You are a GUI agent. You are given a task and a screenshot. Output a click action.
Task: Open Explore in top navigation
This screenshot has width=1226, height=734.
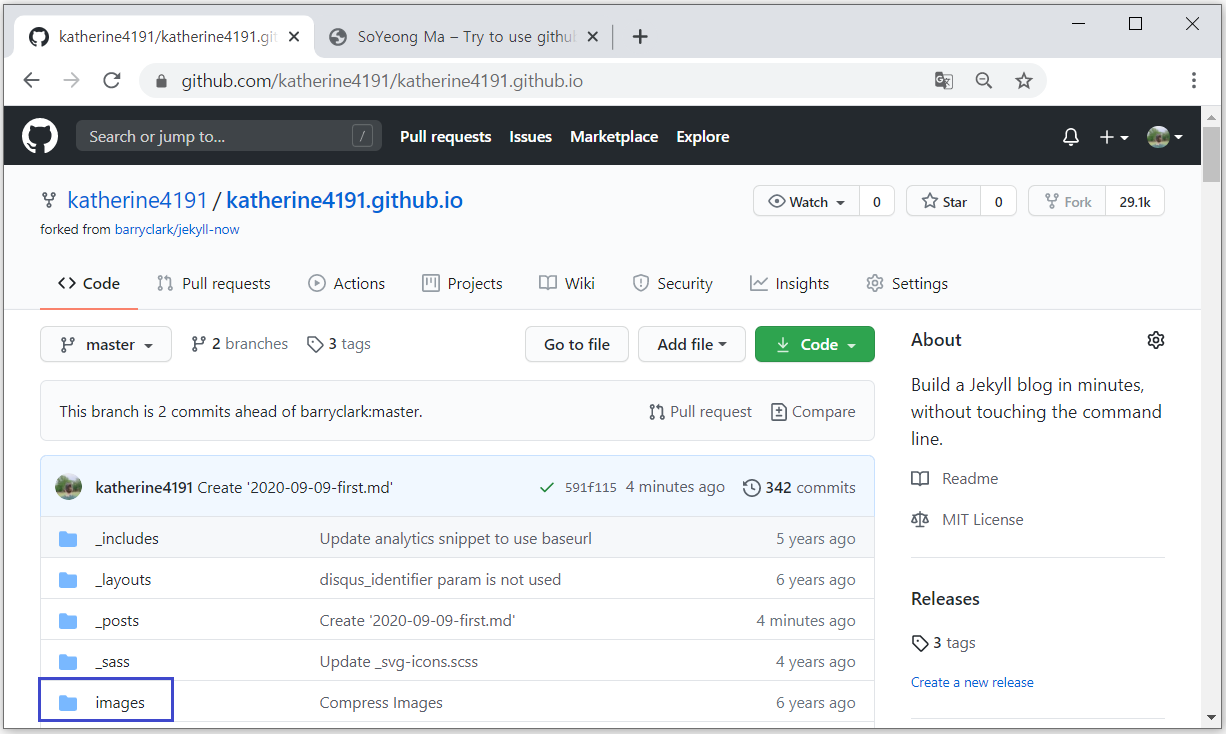coord(702,137)
